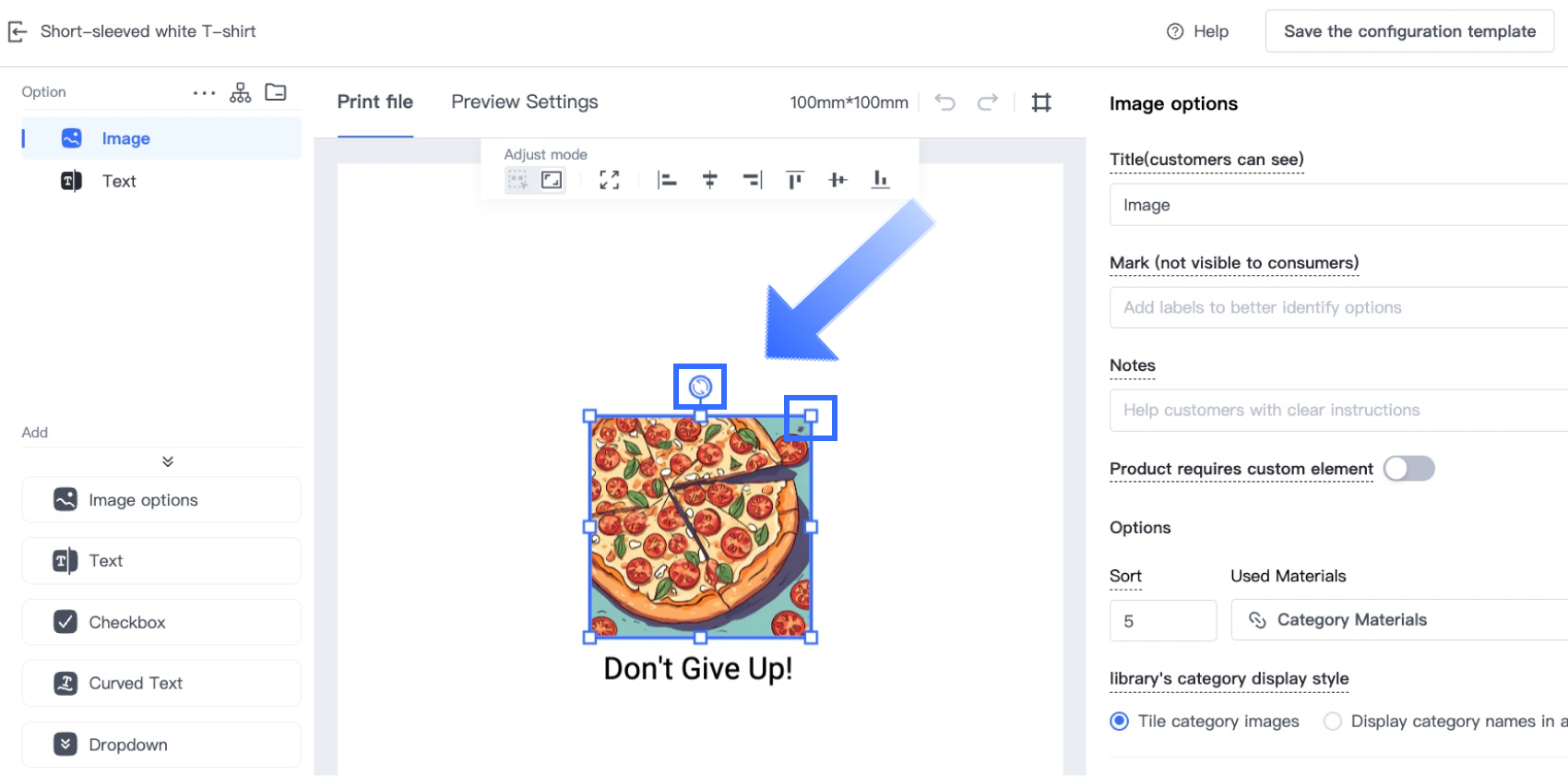This screenshot has width=1568, height=776.
Task: Click the "library's category display style" label
Action: point(1229,679)
